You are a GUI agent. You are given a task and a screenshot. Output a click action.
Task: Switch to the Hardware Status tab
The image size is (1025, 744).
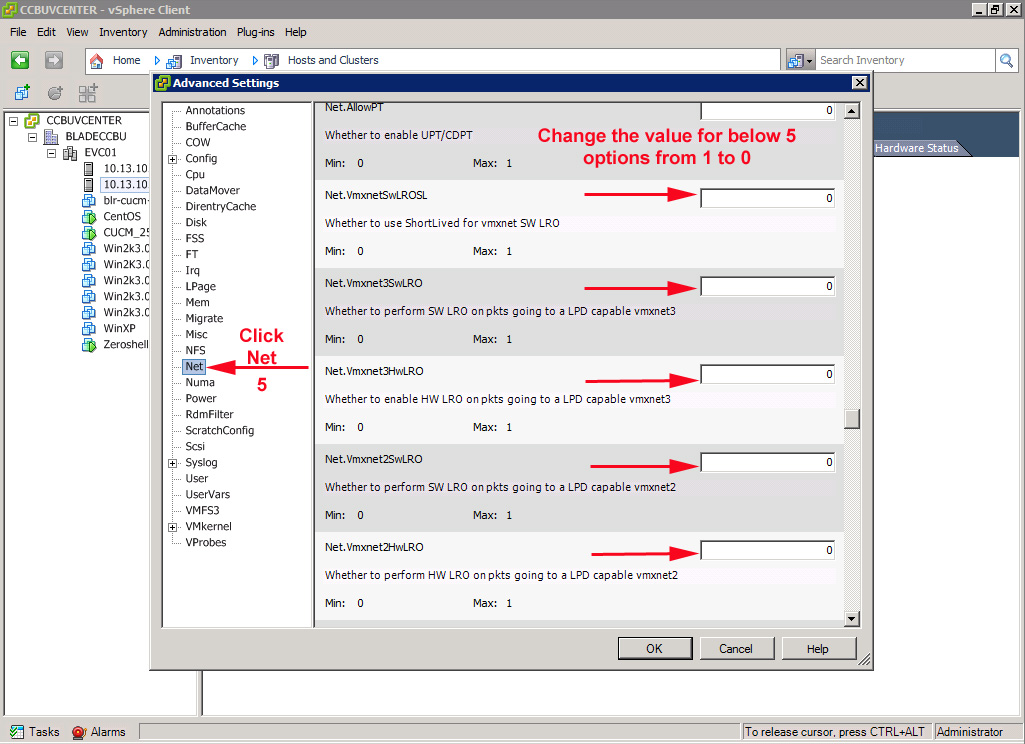tap(916, 148)
